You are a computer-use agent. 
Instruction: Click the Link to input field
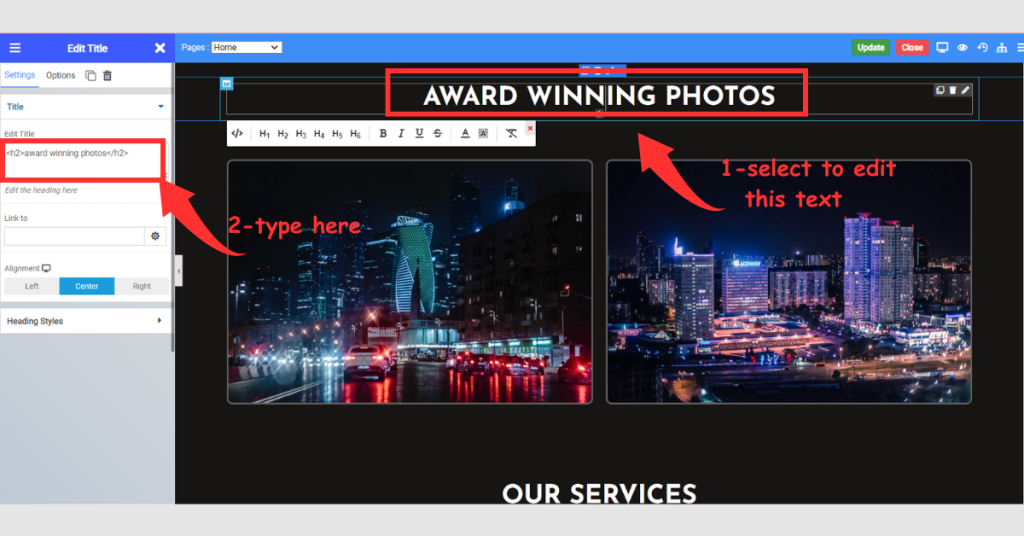(x=74, y=236)
